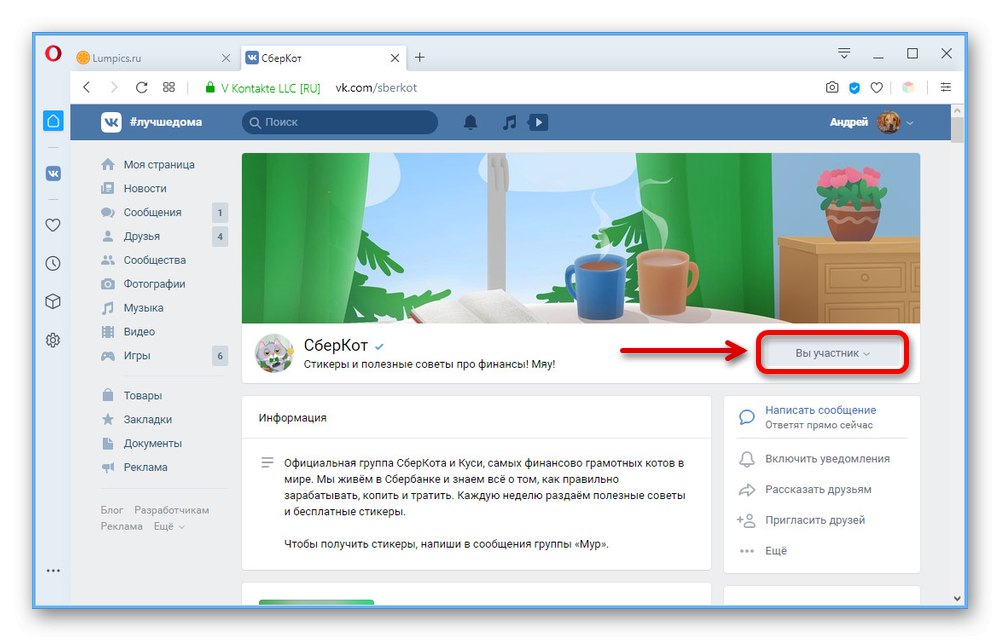Open Видео in left menu
Screen dimensions: 1000x641
(x=139, y=332)
